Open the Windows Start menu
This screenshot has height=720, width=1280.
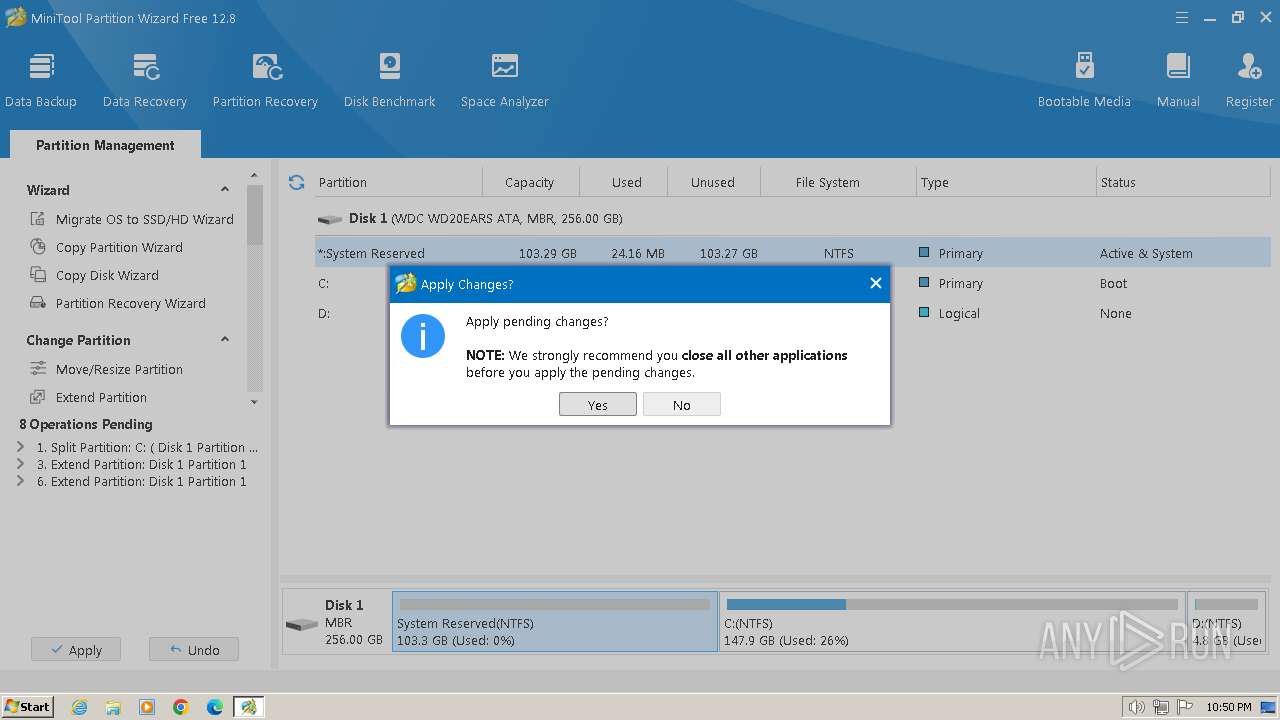[x=28, y=707]
